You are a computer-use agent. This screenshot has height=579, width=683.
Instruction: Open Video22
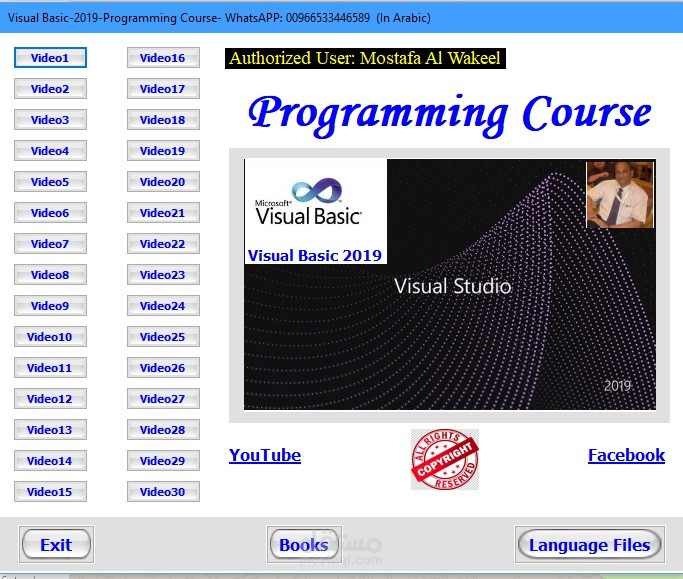coord(163,244)
